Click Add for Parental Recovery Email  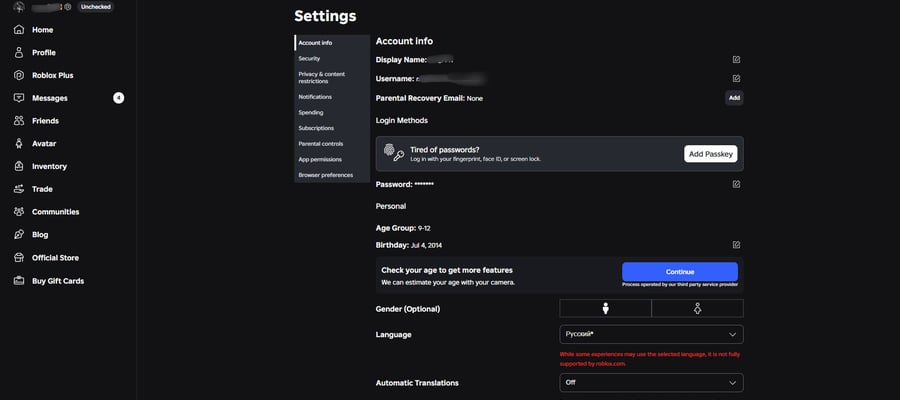734,98
